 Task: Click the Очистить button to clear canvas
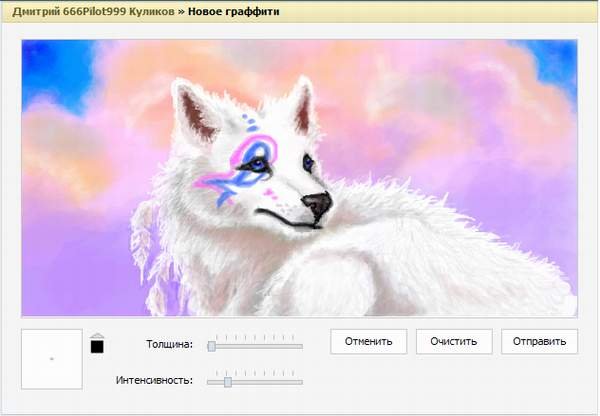(x=454, y=341)
